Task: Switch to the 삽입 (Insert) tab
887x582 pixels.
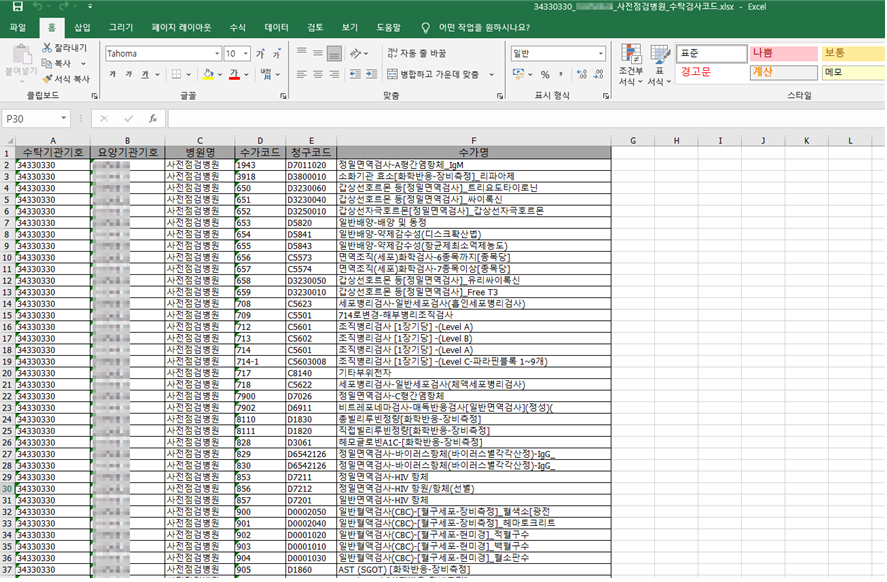Action: [82, 27]
